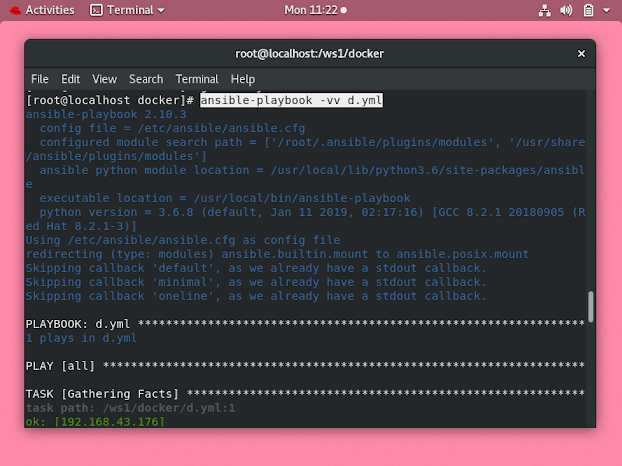Image resolution: width=622 pixels, height=466 pixels.
Task: Open the View menu
Action: 104,79
